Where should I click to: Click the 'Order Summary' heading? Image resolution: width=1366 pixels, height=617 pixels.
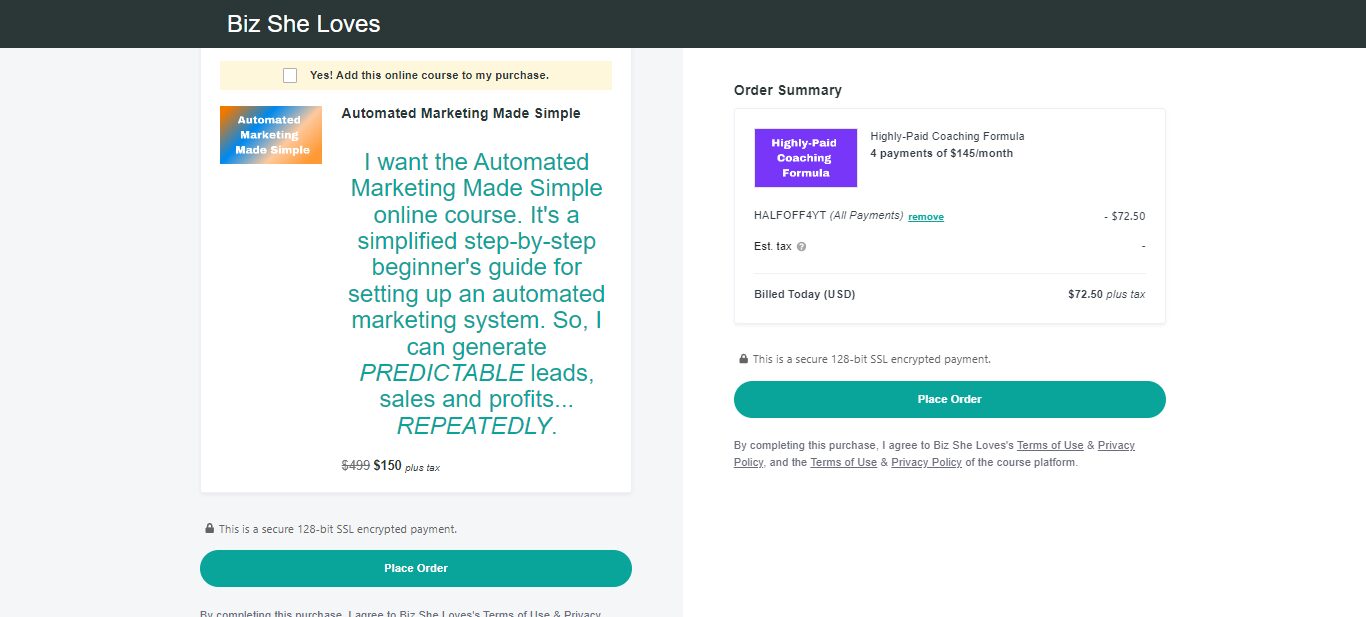788,90
